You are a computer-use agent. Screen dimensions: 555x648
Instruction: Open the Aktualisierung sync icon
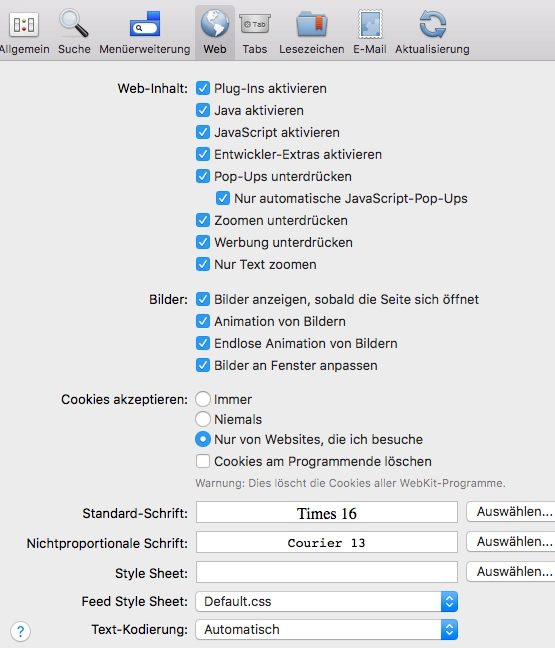pyautogui.click(x=433, y=24)
